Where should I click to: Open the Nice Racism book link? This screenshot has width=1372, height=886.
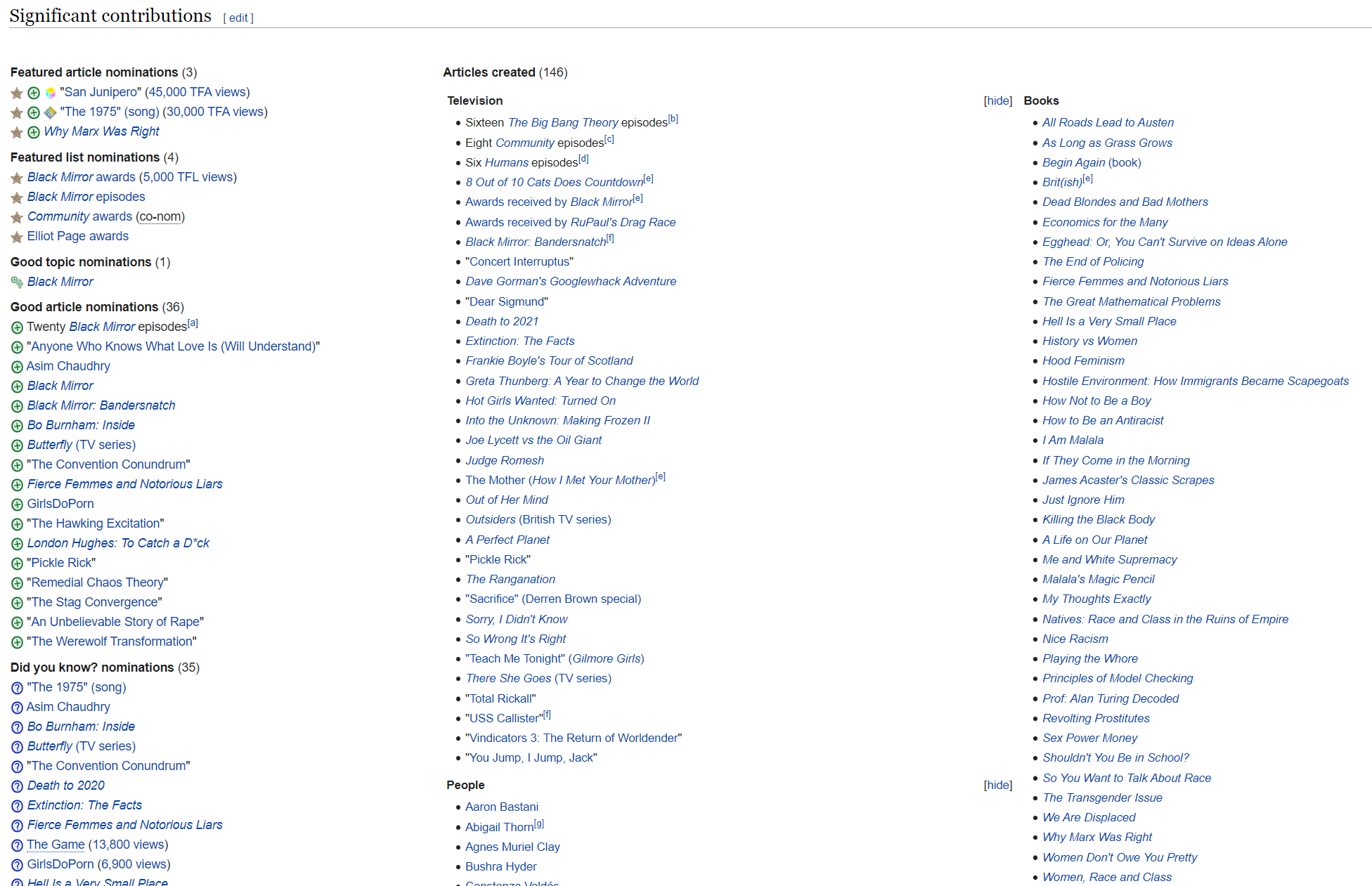[1075, 639]
